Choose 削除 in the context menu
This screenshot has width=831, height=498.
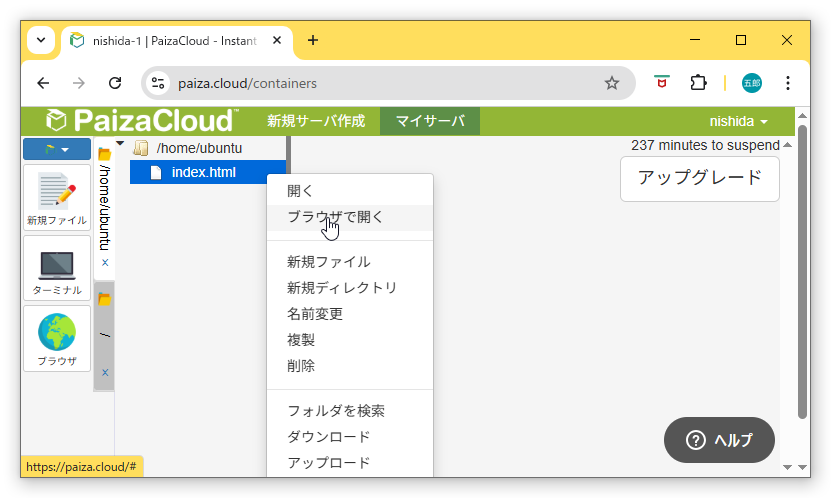click(350, 366)
